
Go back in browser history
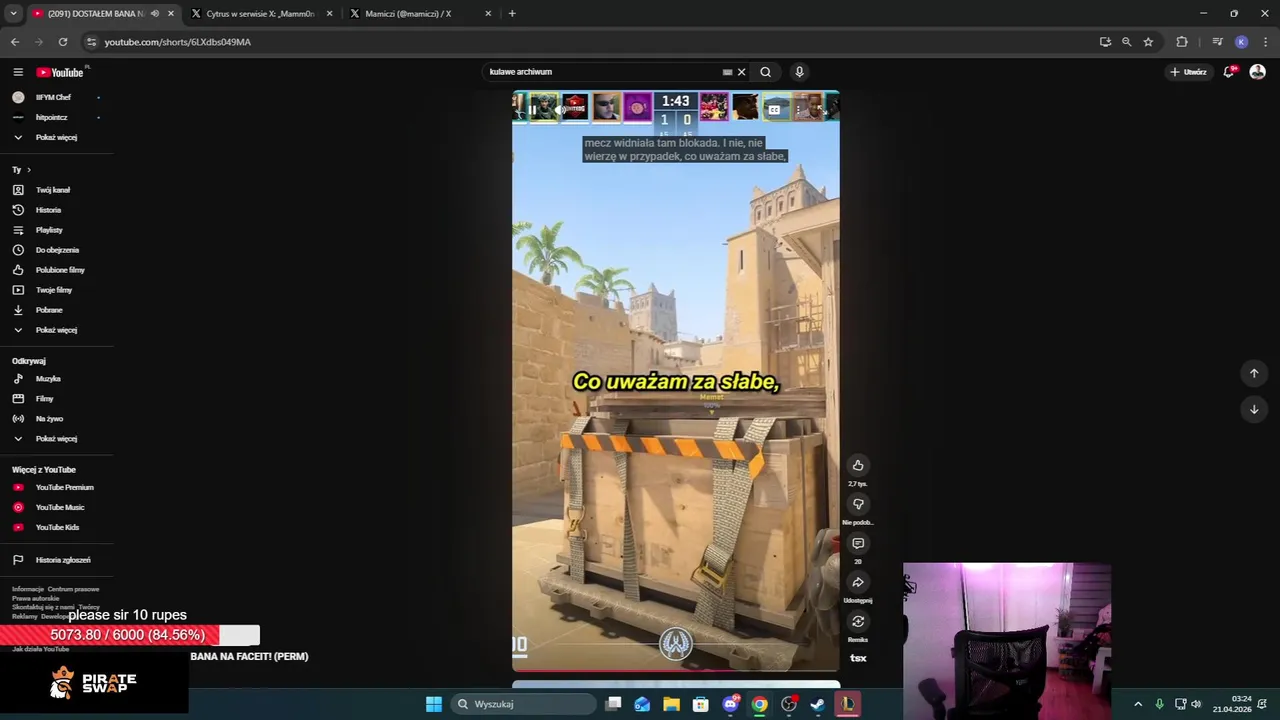(x=15, y=42)
